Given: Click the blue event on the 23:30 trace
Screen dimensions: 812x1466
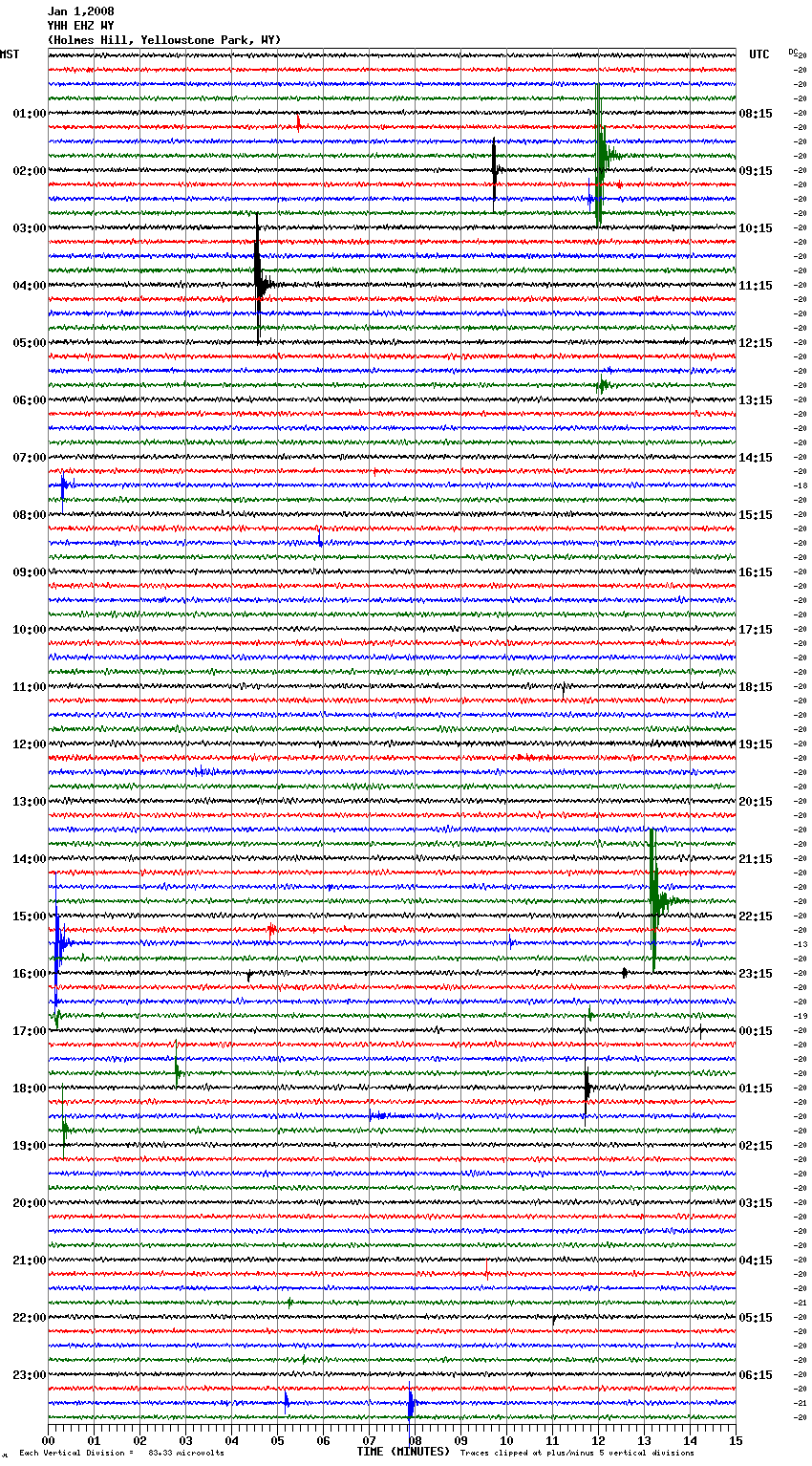Looking at the screenshot, I should [410, 1403].
